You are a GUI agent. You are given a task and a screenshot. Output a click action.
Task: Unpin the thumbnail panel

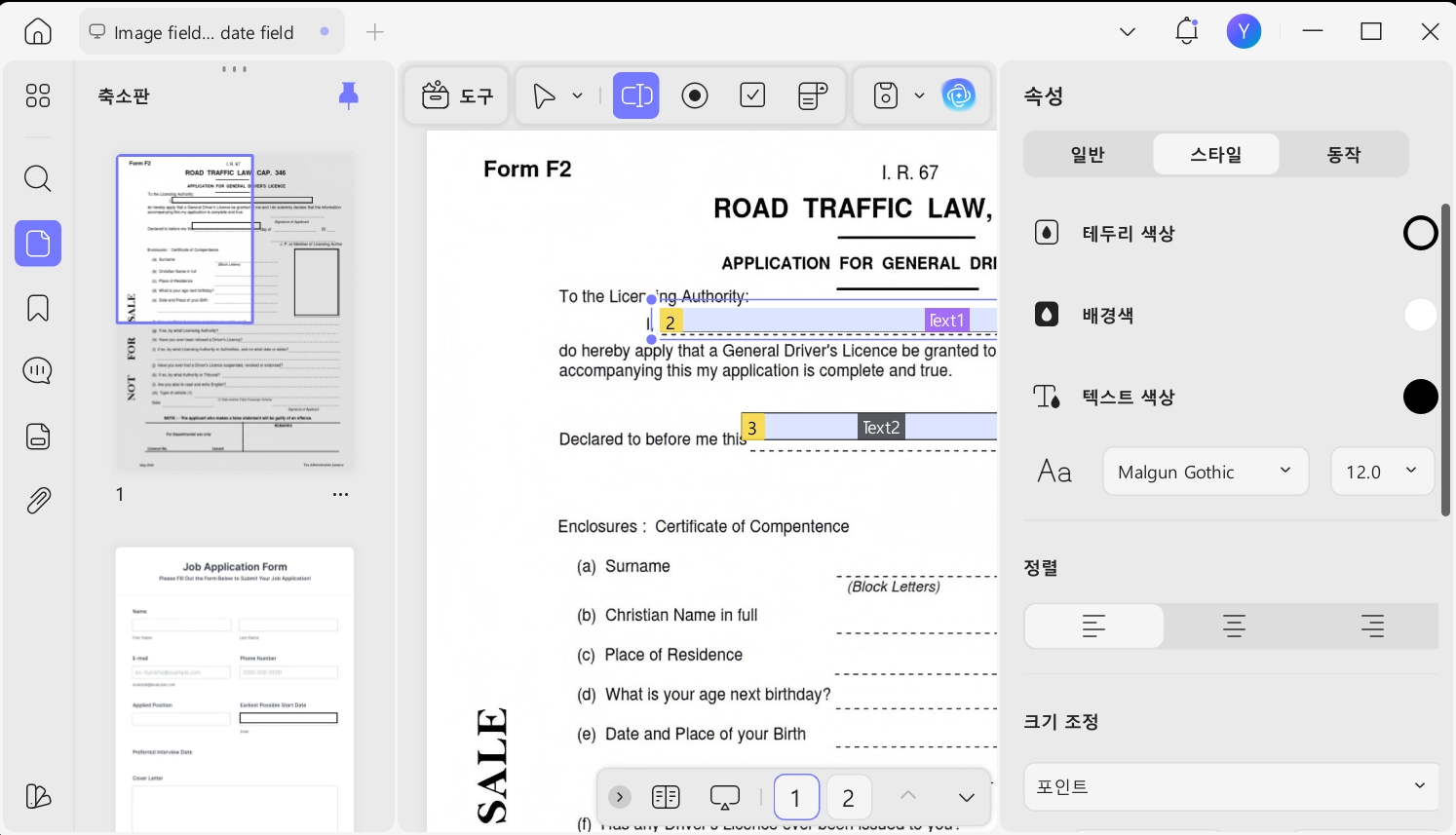(x=348, y=95)
